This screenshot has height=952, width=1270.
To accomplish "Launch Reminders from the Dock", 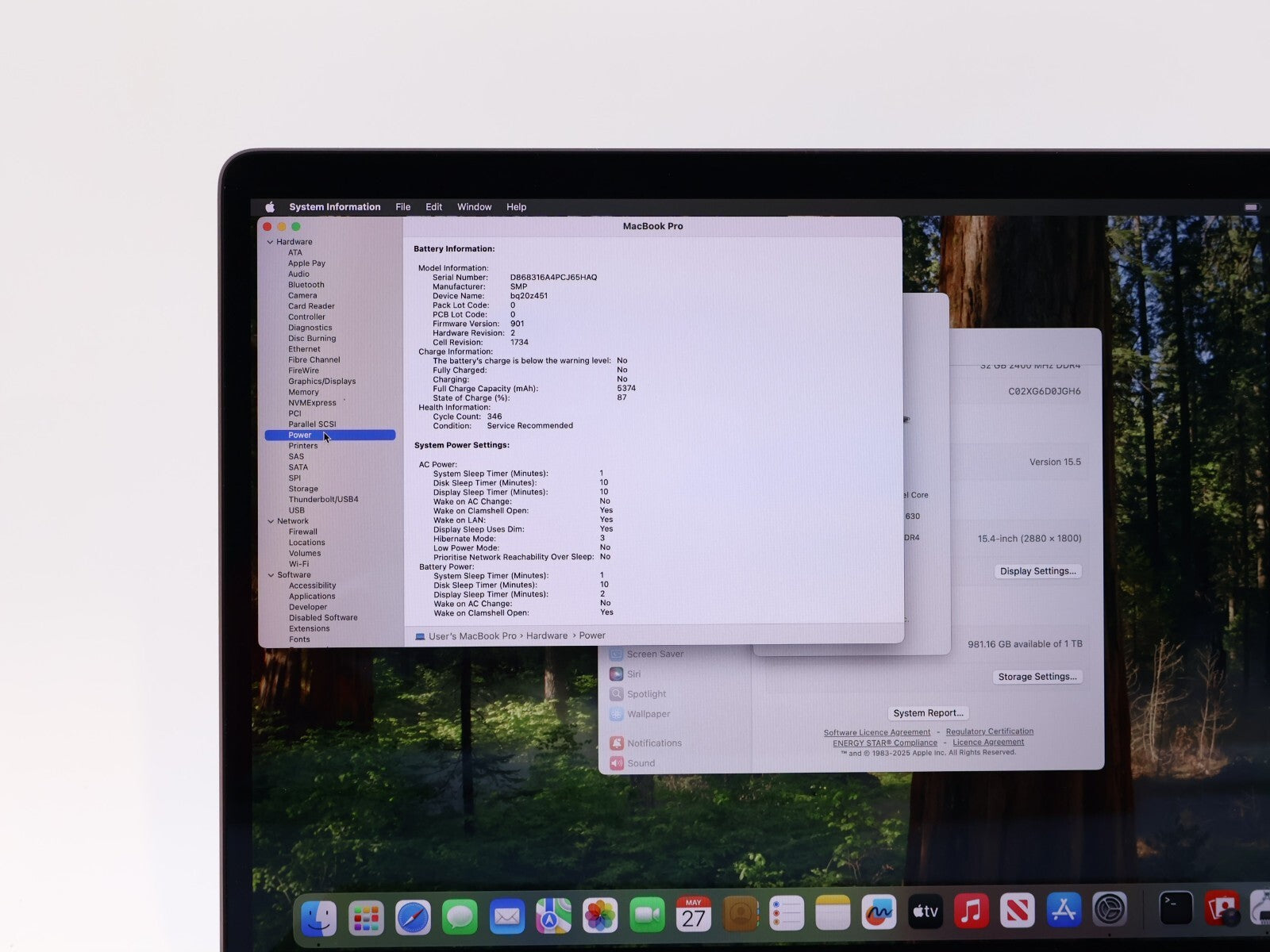I will click(787, 914).
